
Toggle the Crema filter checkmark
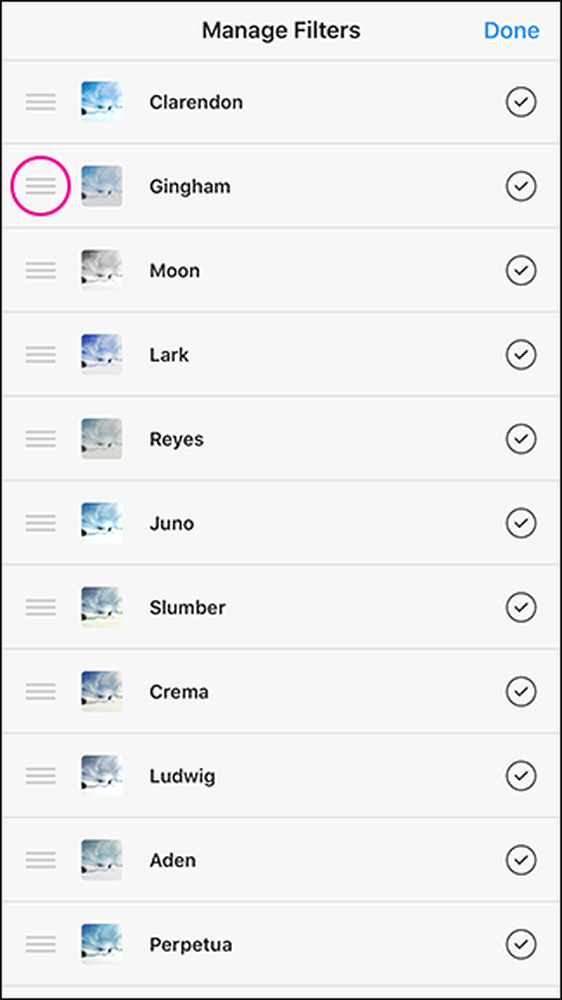pos(521,691)
